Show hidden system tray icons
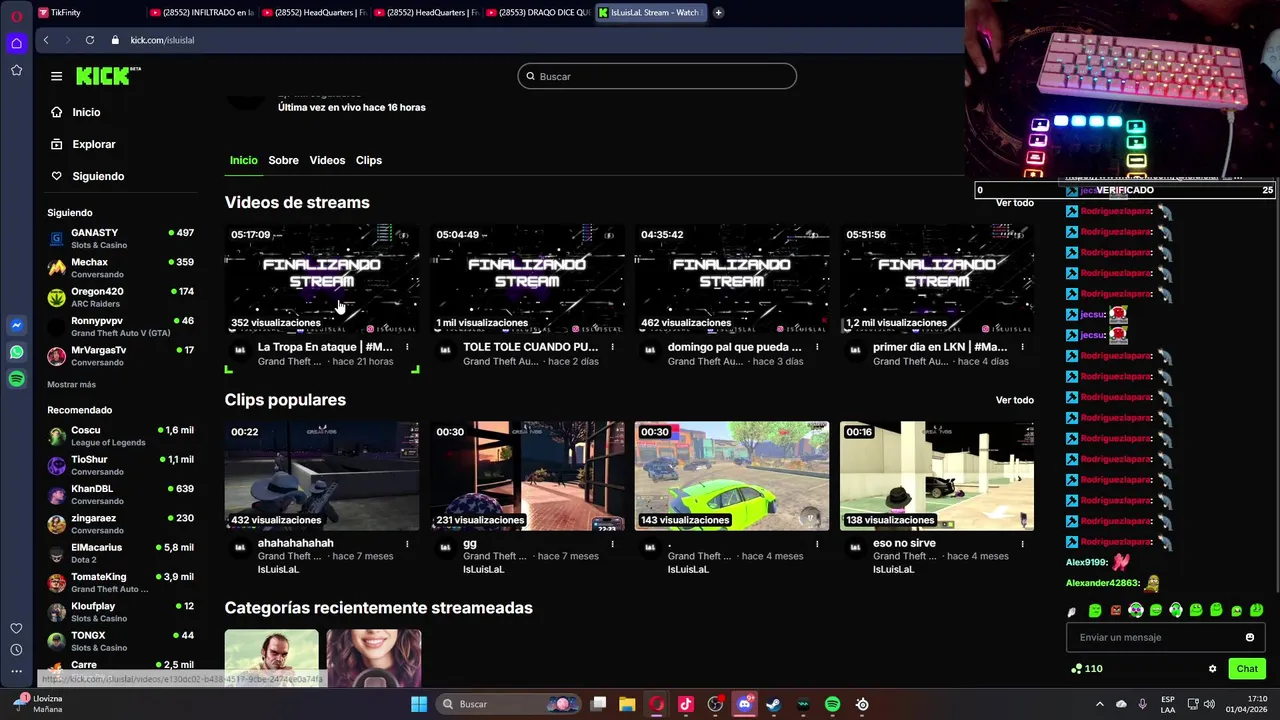1280x720 pixels. (x=1099, y=704)
